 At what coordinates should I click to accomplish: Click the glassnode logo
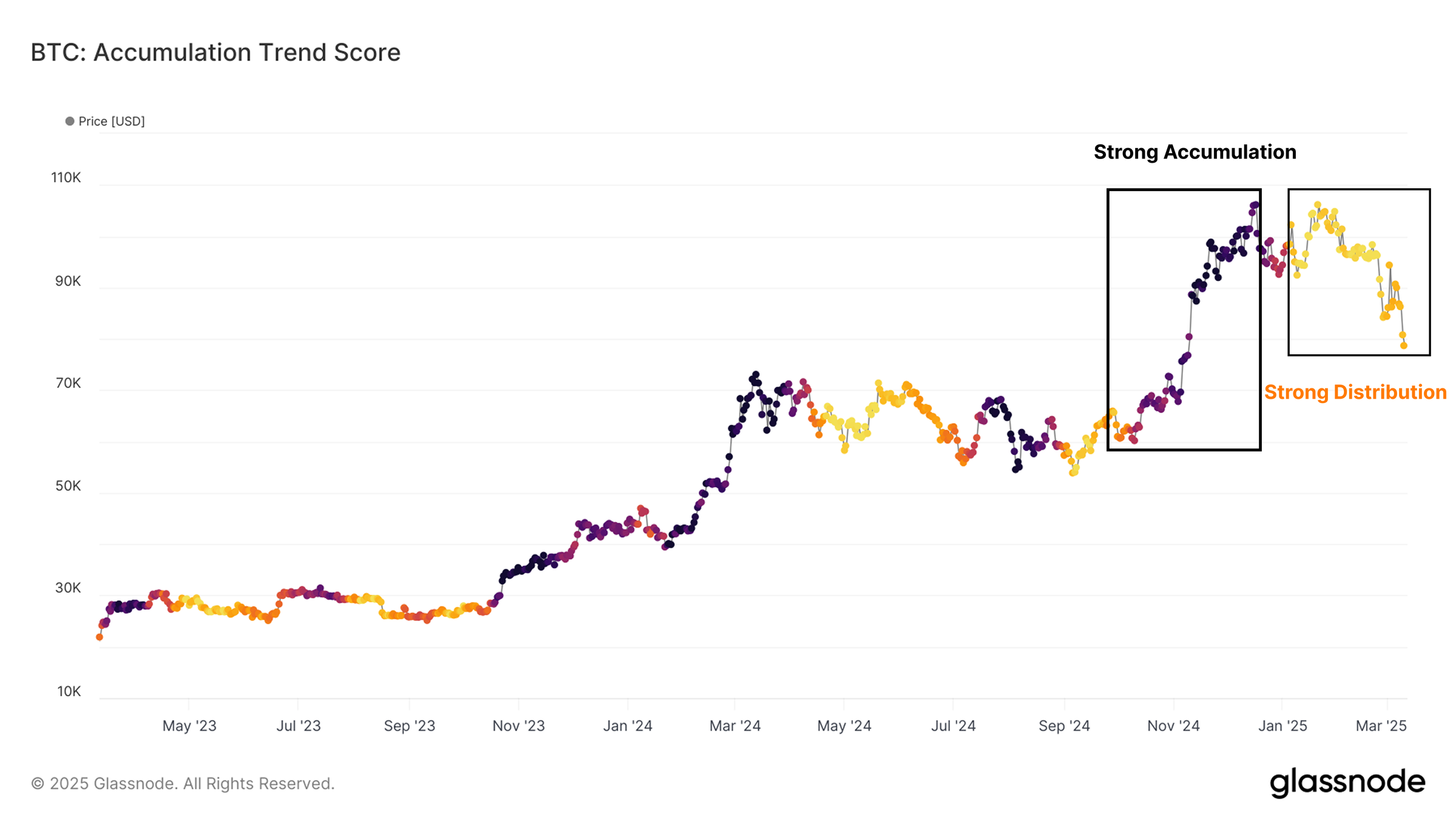tap(1347, 782)
